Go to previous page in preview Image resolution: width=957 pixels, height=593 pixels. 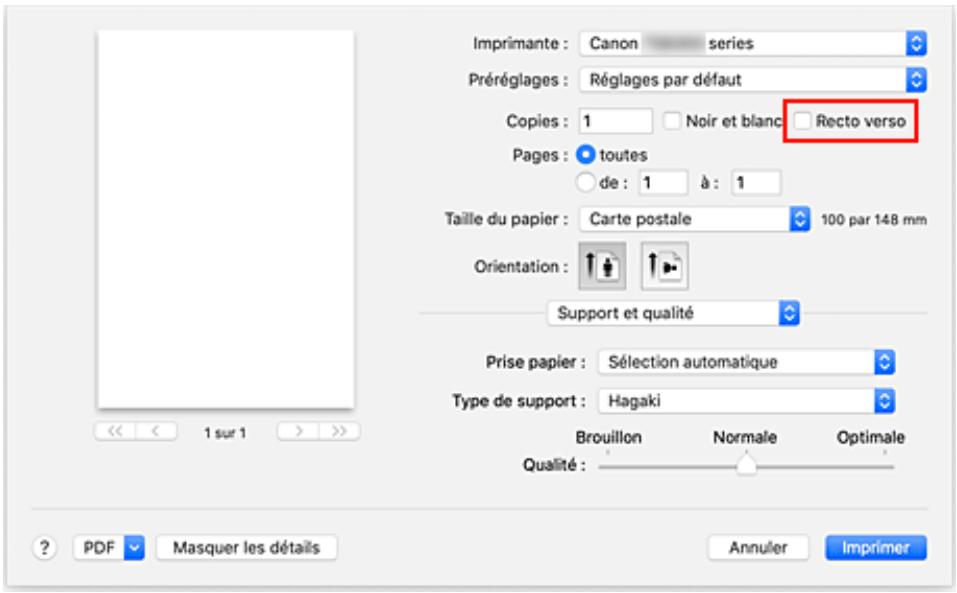pos(156,431)
